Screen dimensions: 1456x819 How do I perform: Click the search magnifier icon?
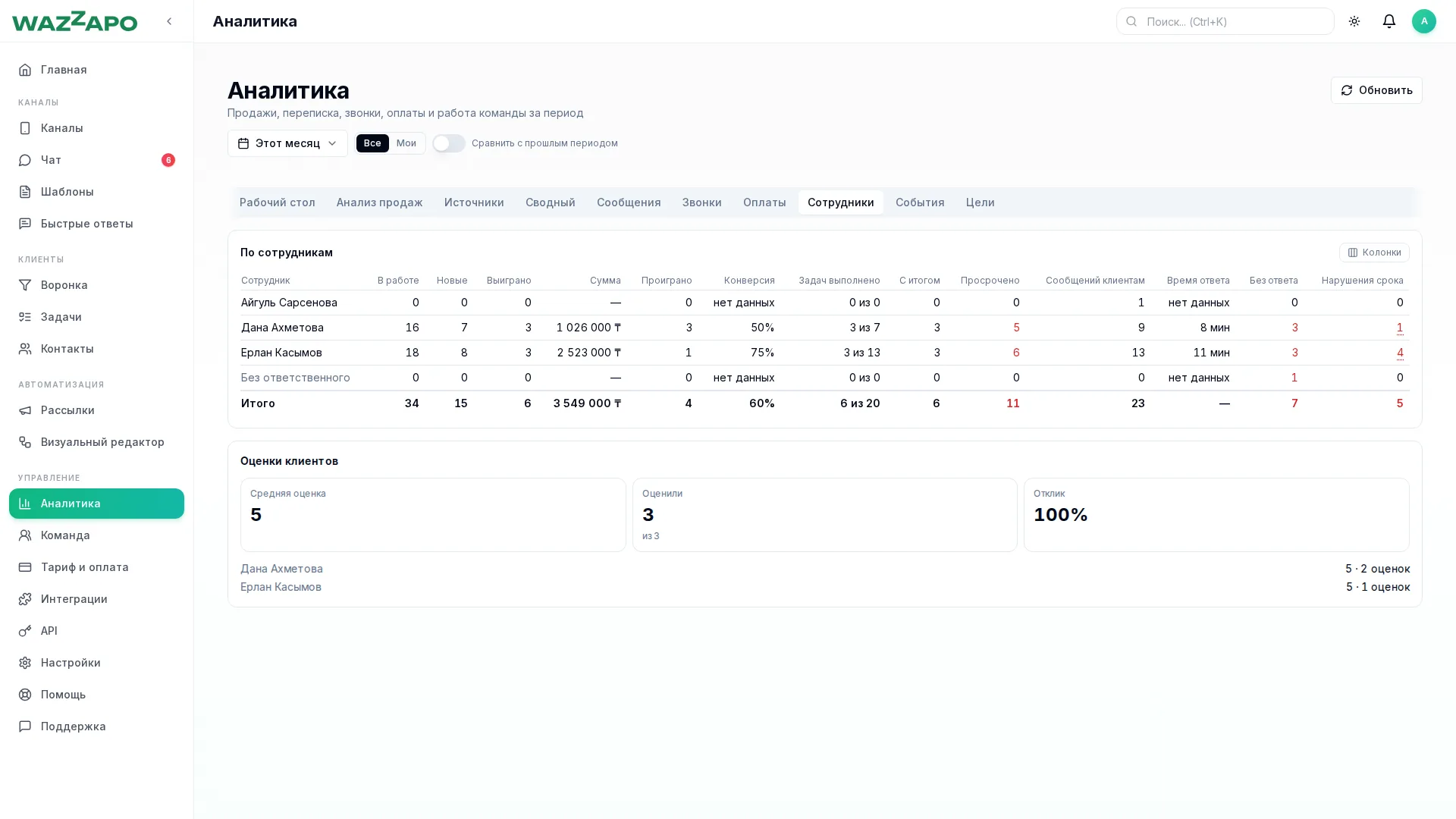pos(1131,21)
